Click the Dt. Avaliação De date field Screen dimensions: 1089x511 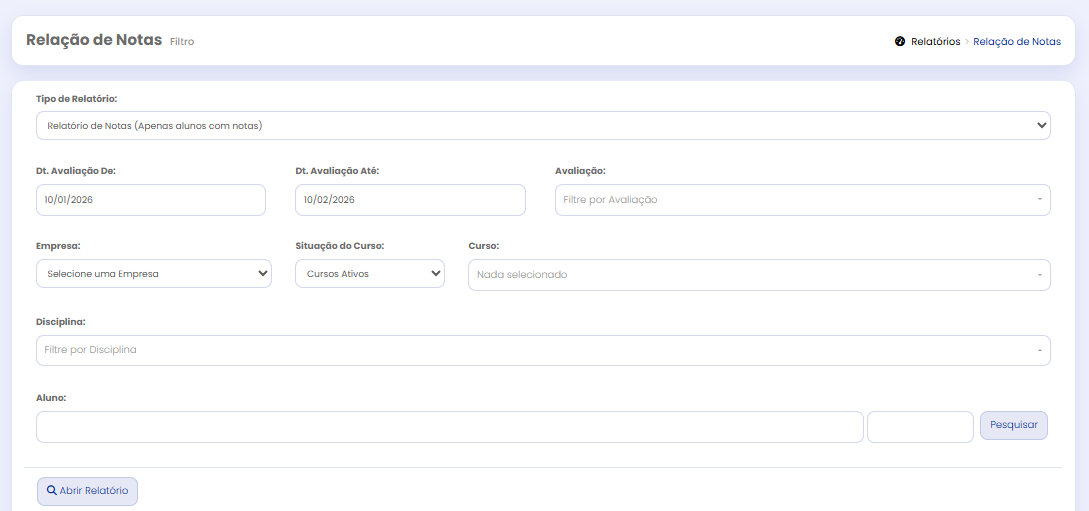[150, 200]
